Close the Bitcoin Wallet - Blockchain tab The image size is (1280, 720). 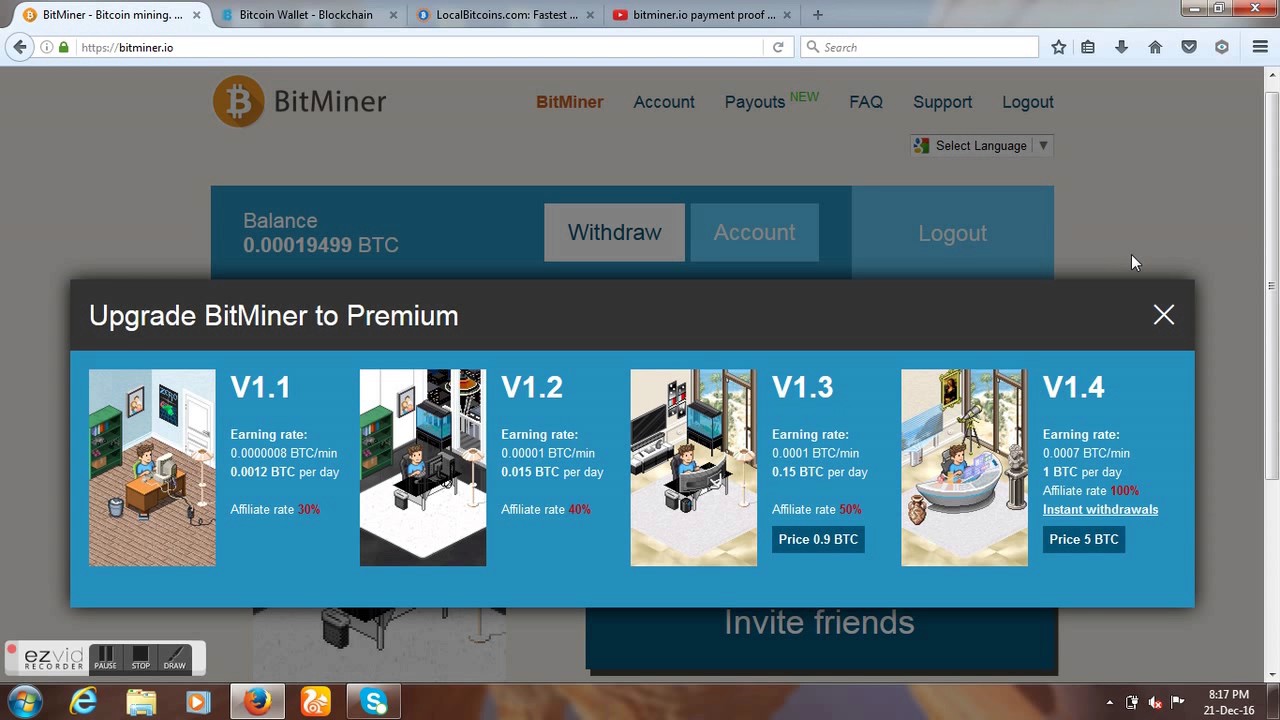pos(393,15)
